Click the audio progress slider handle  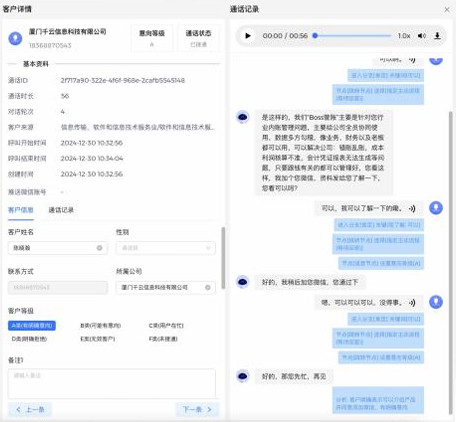pos(315,35)
